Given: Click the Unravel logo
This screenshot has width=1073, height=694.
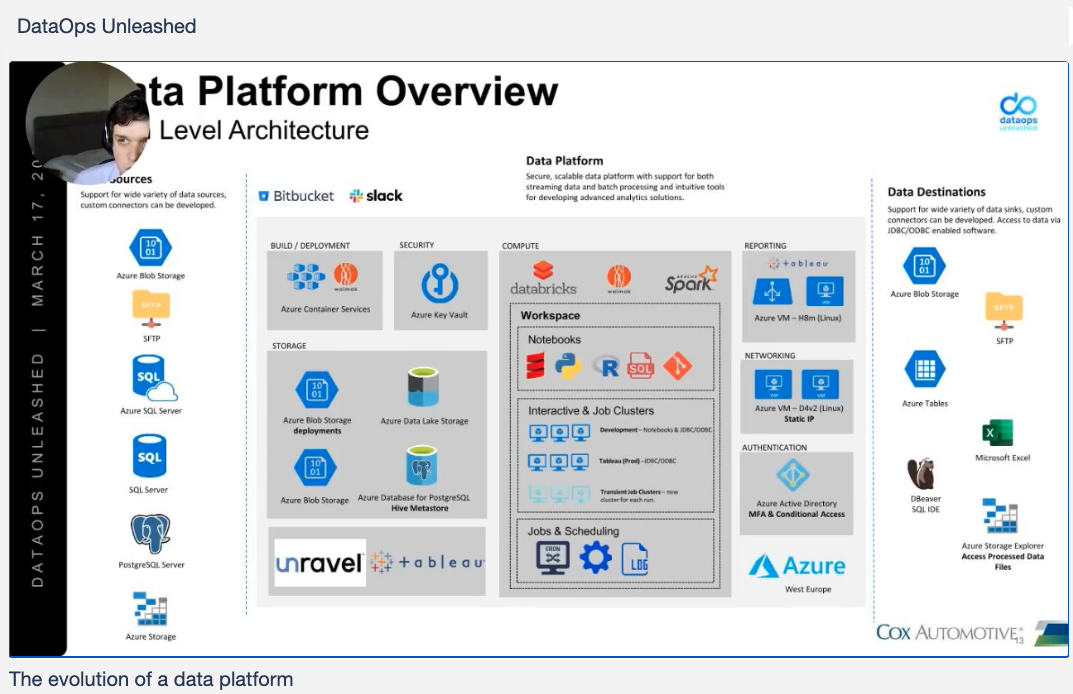Looking at the screenshot, I should (x=320, y=563).
